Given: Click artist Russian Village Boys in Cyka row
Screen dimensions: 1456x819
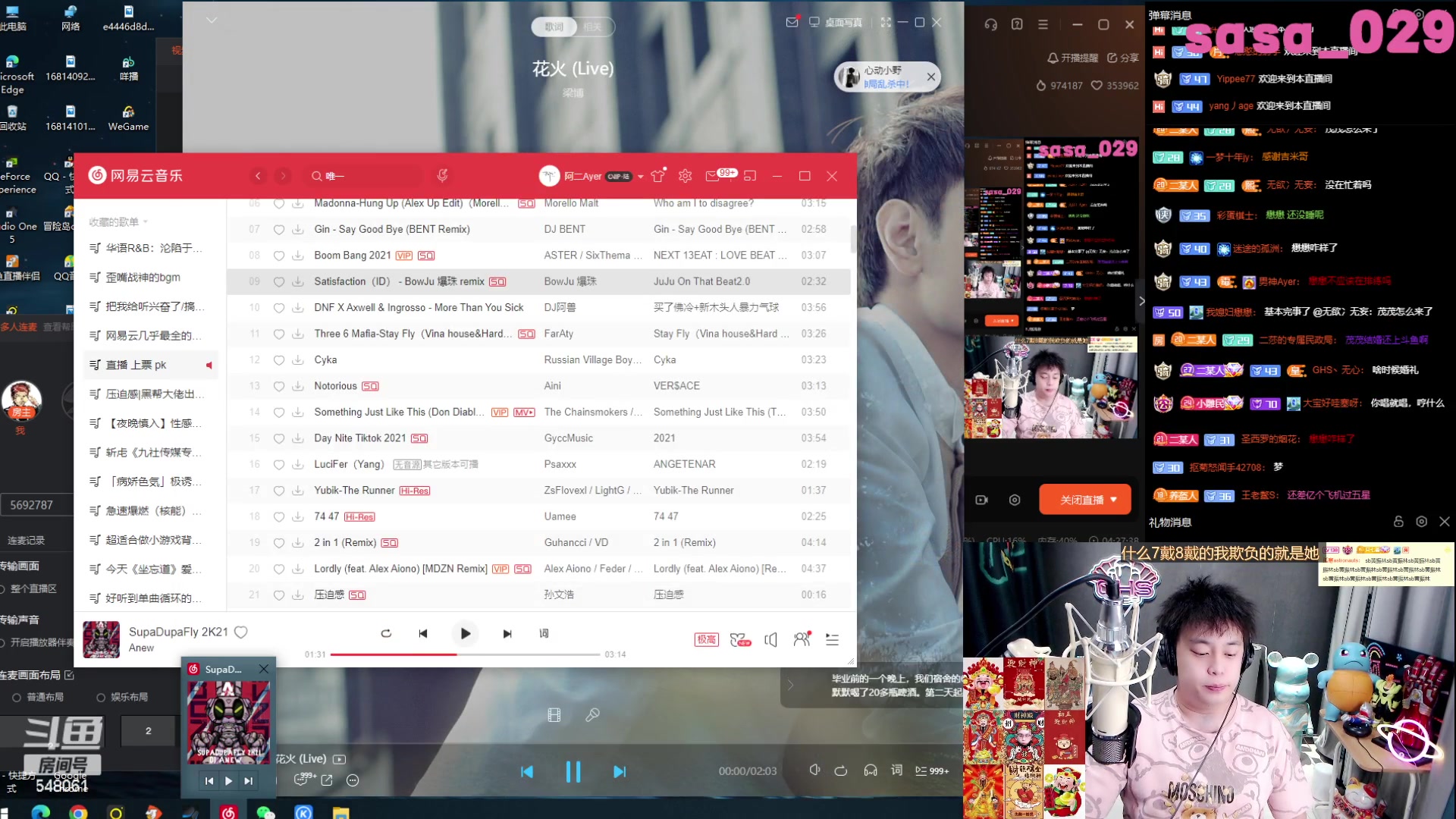Looking at the screenshot, I should point(593,360).
